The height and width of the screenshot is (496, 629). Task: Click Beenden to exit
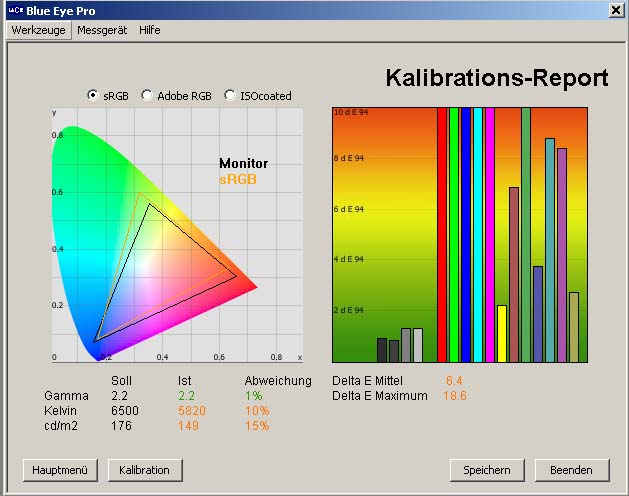point(572,470)
